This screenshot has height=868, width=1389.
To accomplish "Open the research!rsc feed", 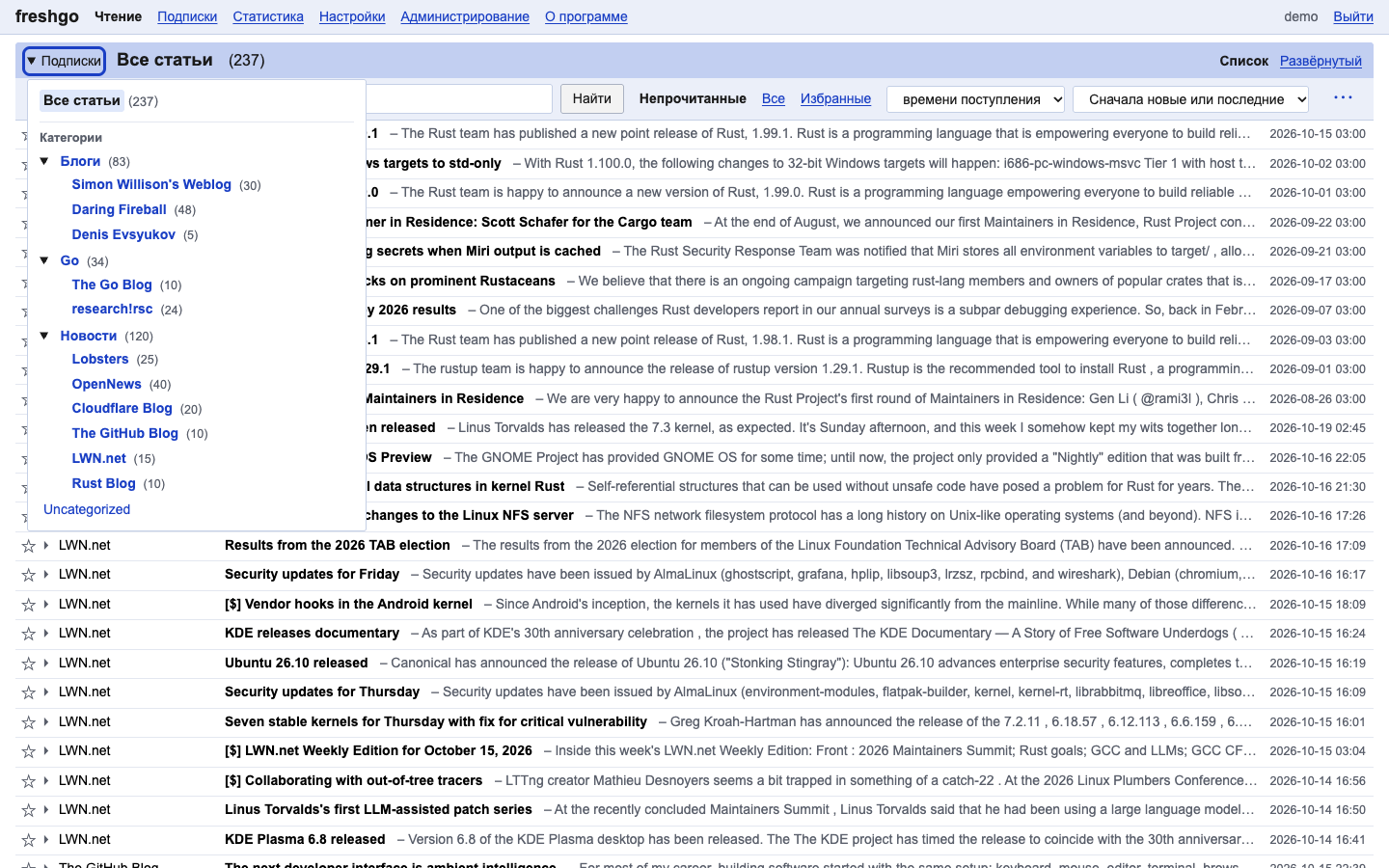I will coord(112,309).
